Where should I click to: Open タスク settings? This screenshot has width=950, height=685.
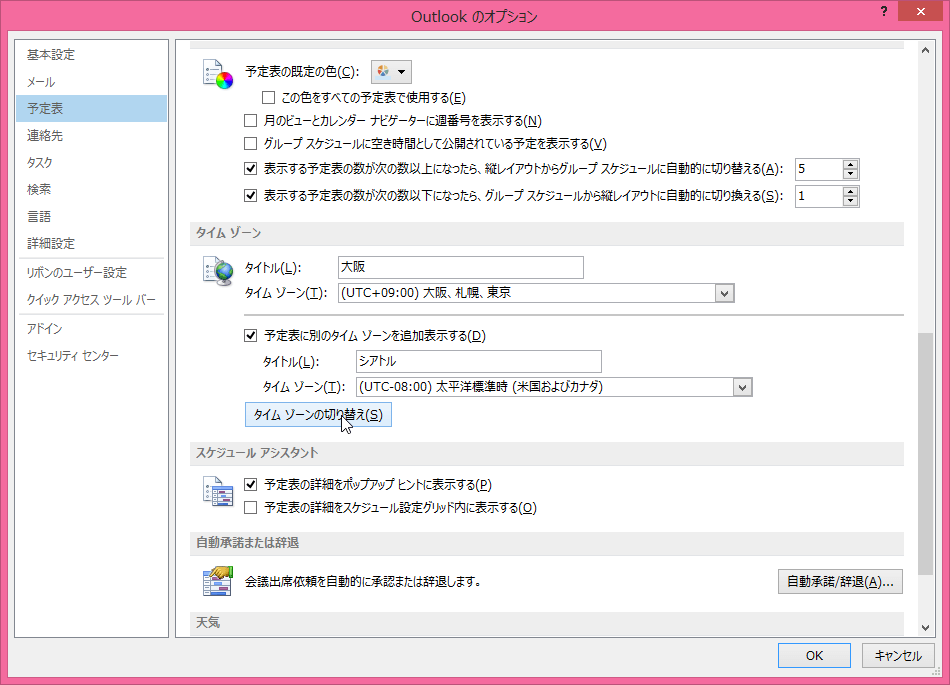(91, 162)
